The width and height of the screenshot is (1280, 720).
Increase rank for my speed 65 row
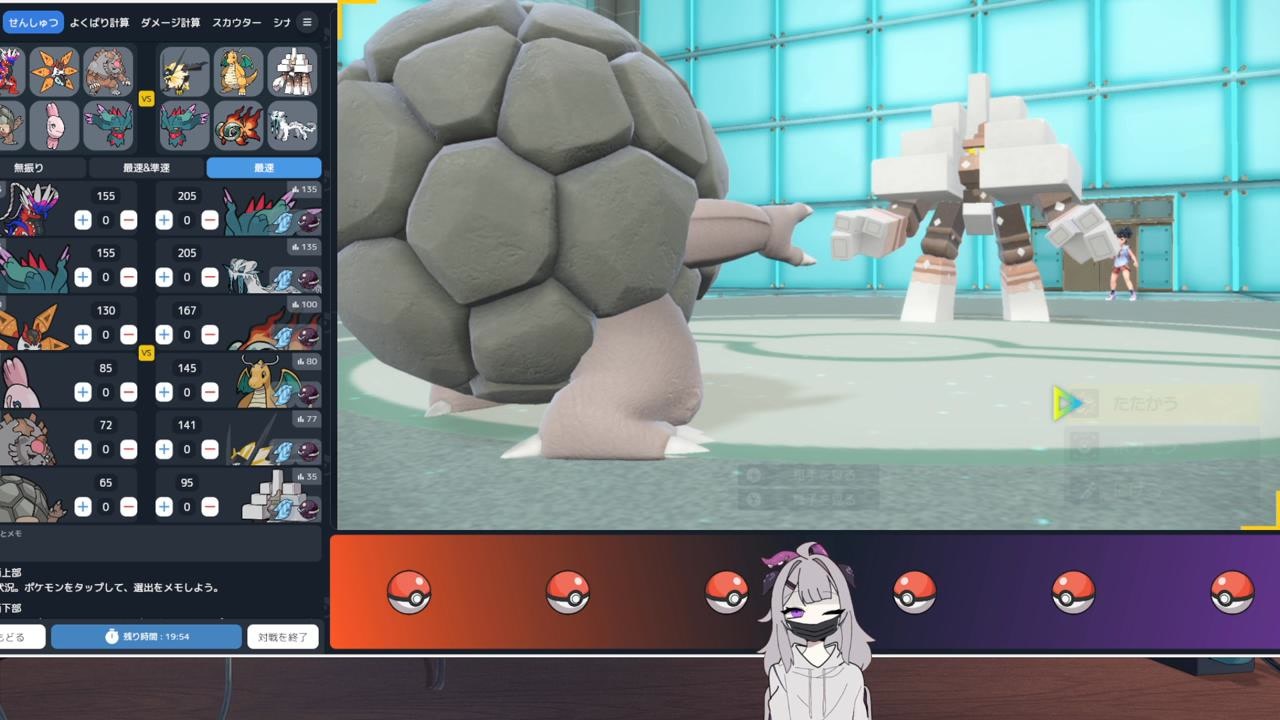coord(83,507)
